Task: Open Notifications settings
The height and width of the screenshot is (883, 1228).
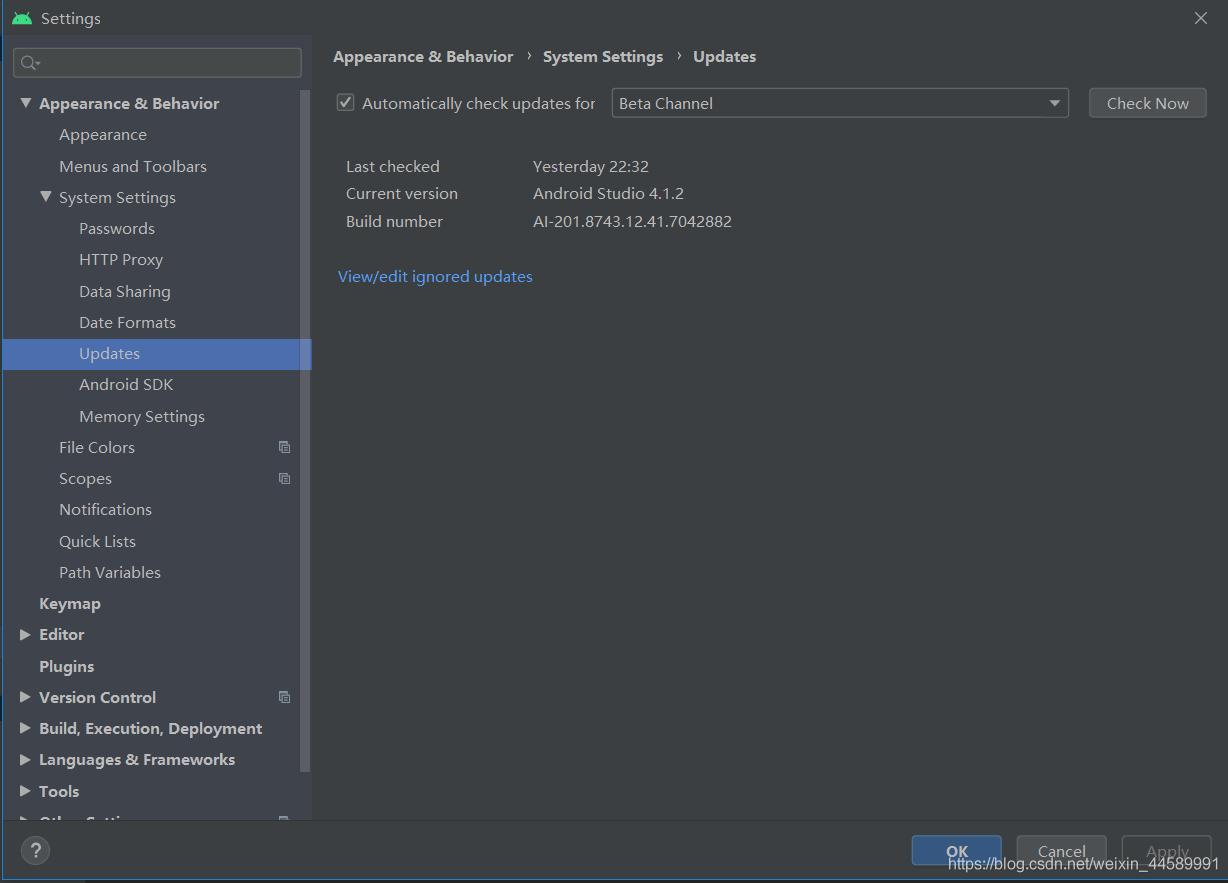Action: click(x=105, y=509)
